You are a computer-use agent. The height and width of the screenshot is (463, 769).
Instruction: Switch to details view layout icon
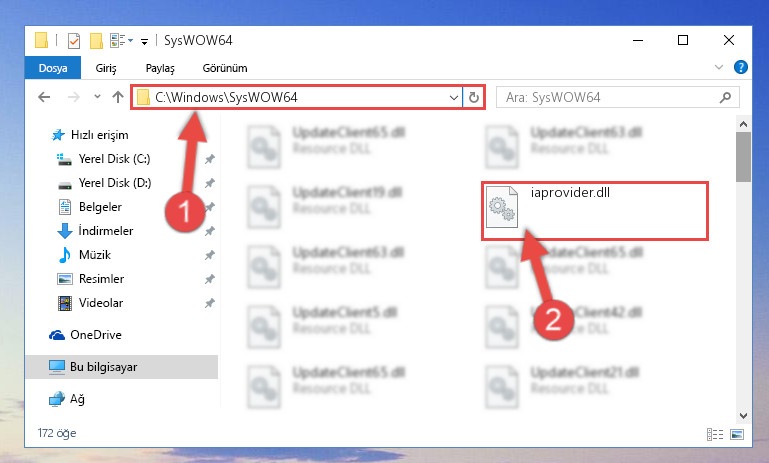click(715, 434)
